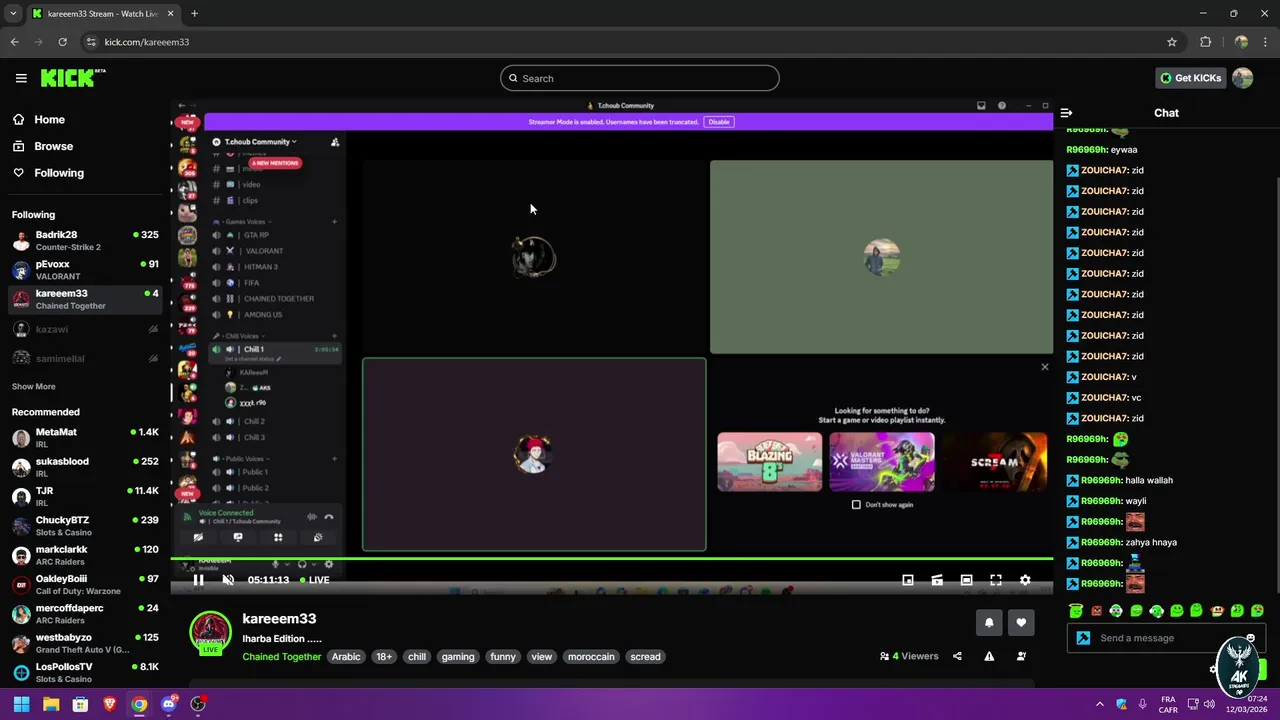Viewport: 1280px width, 720px height.
Task: Select the moroccain tag
Action: coord(591,657)
